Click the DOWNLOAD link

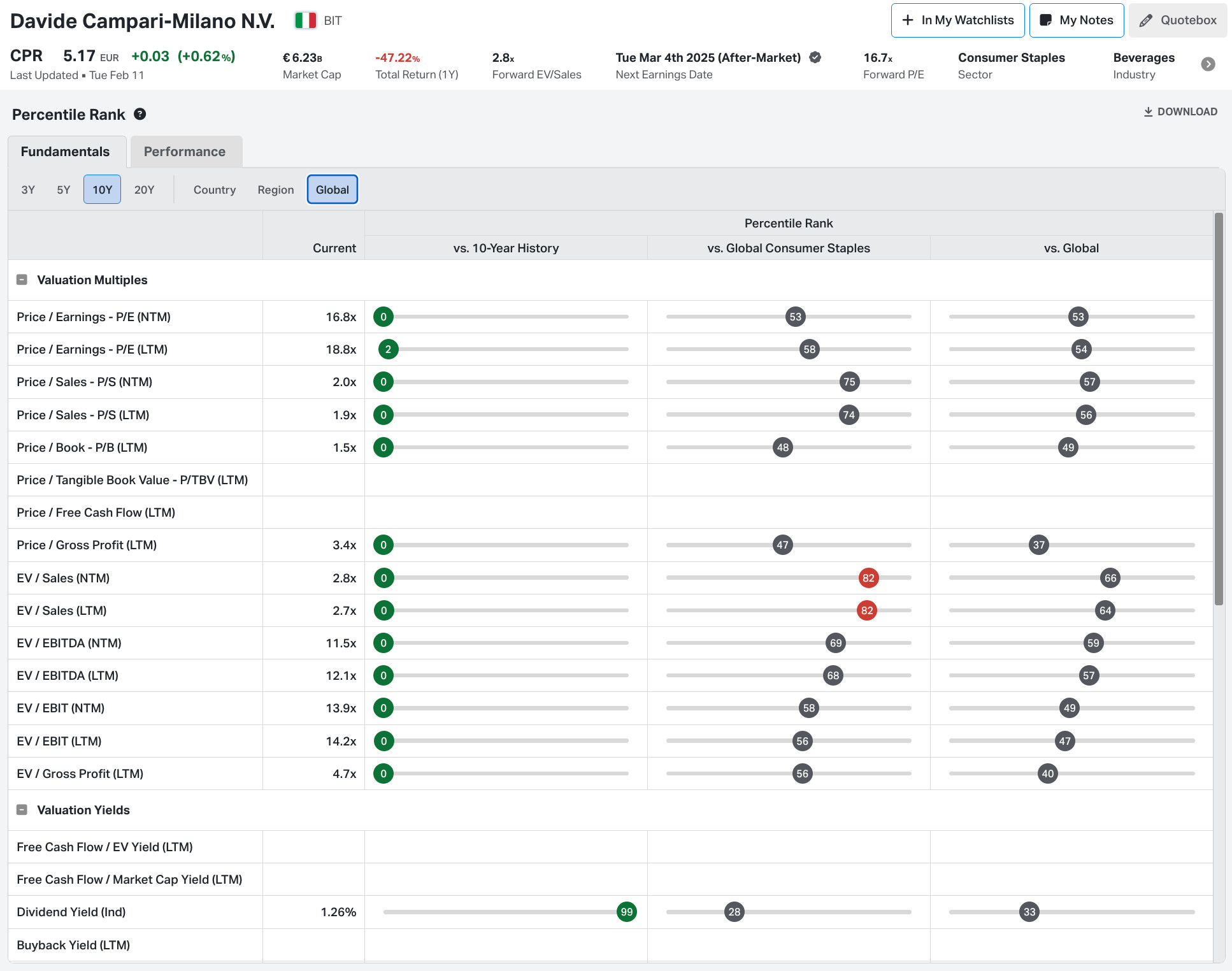pos(1180,111)
